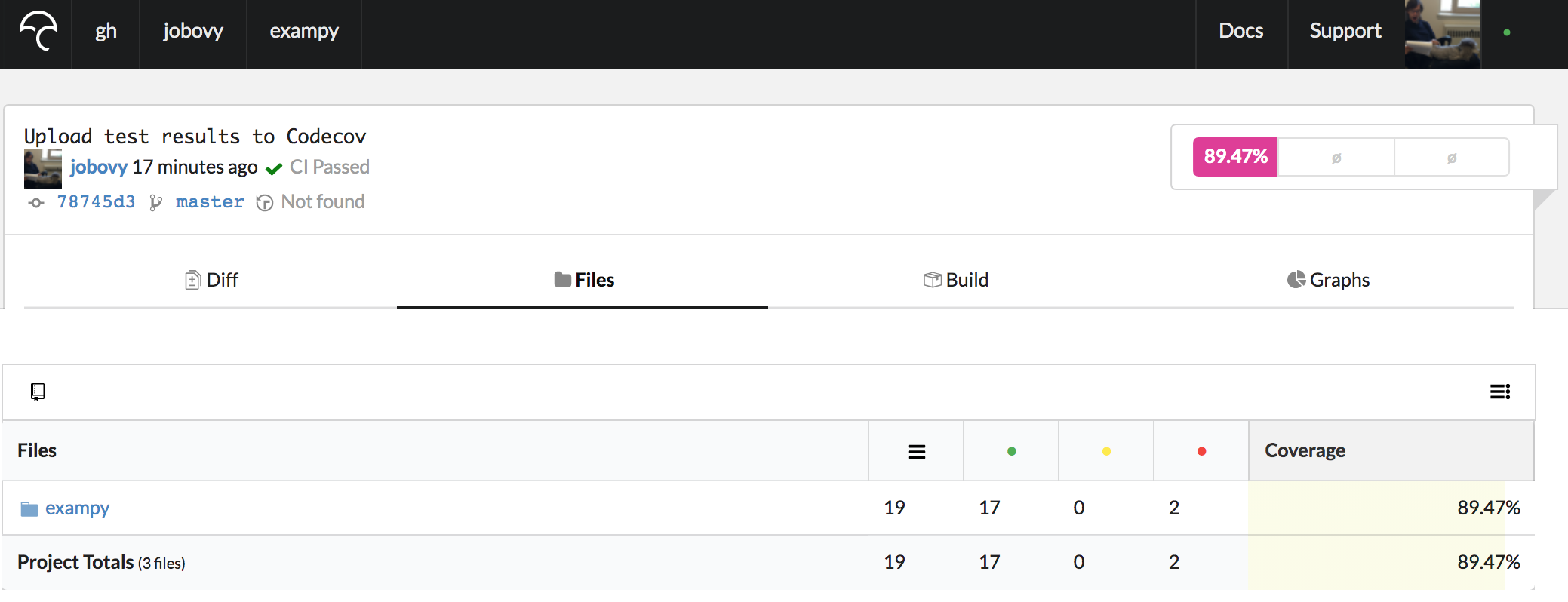1568x602 pixels.
Task: Click the Project Totals 89.47% value
Action: tap(1488, 562)
